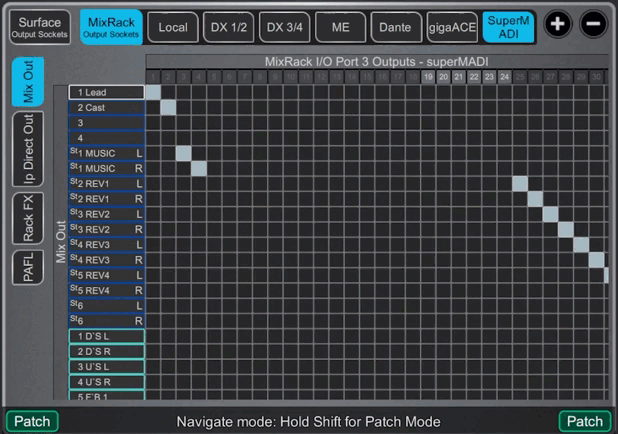
Task: Select the 1 Lead mix row
Action: [x=107, y=92]
